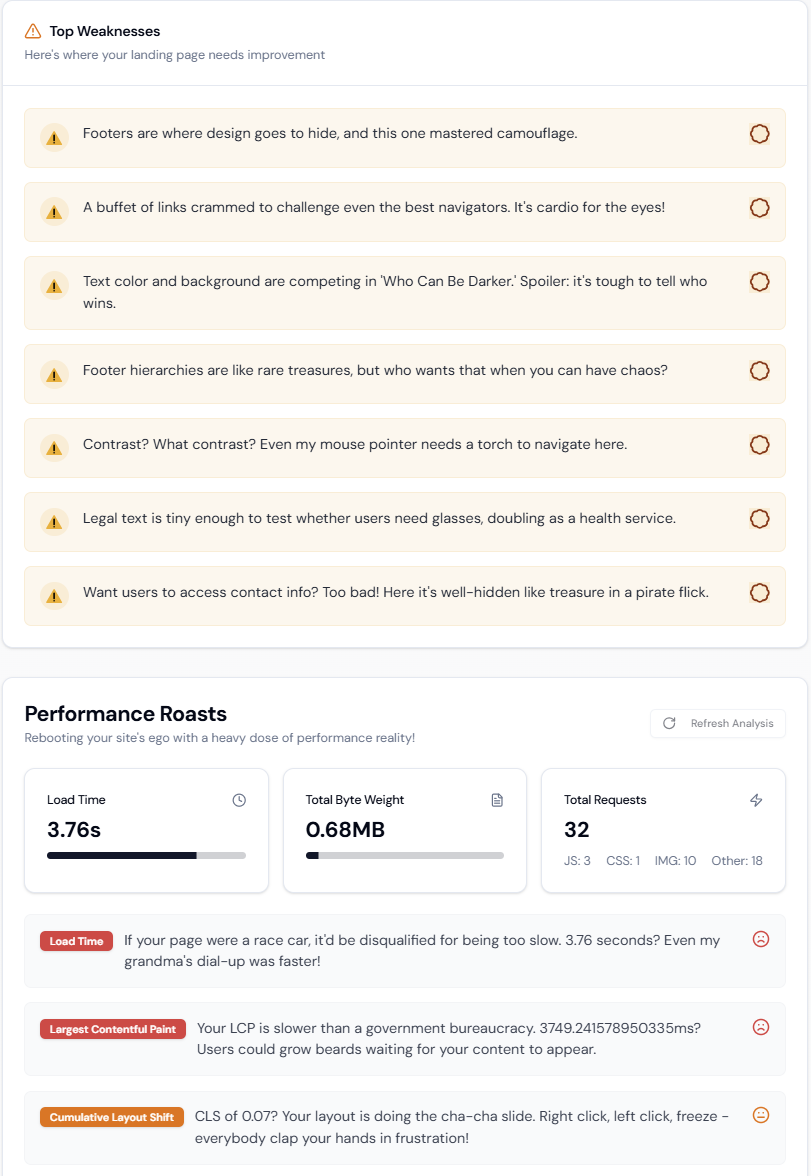Click the Top Weaknesses header warning triangle
811x1176 pixels.
coord(33,31)
